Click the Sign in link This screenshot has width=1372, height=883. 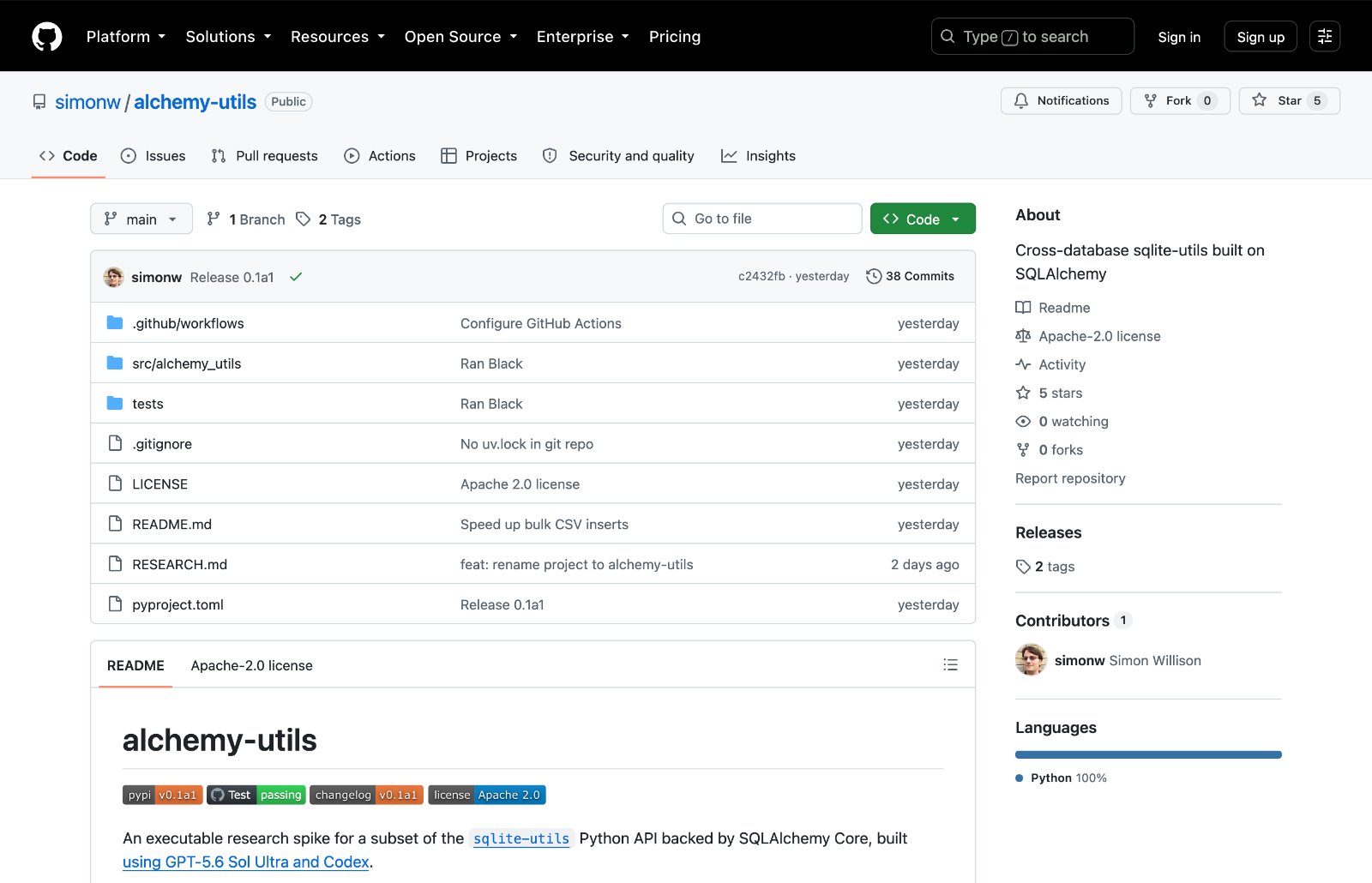coord(1179,37)
